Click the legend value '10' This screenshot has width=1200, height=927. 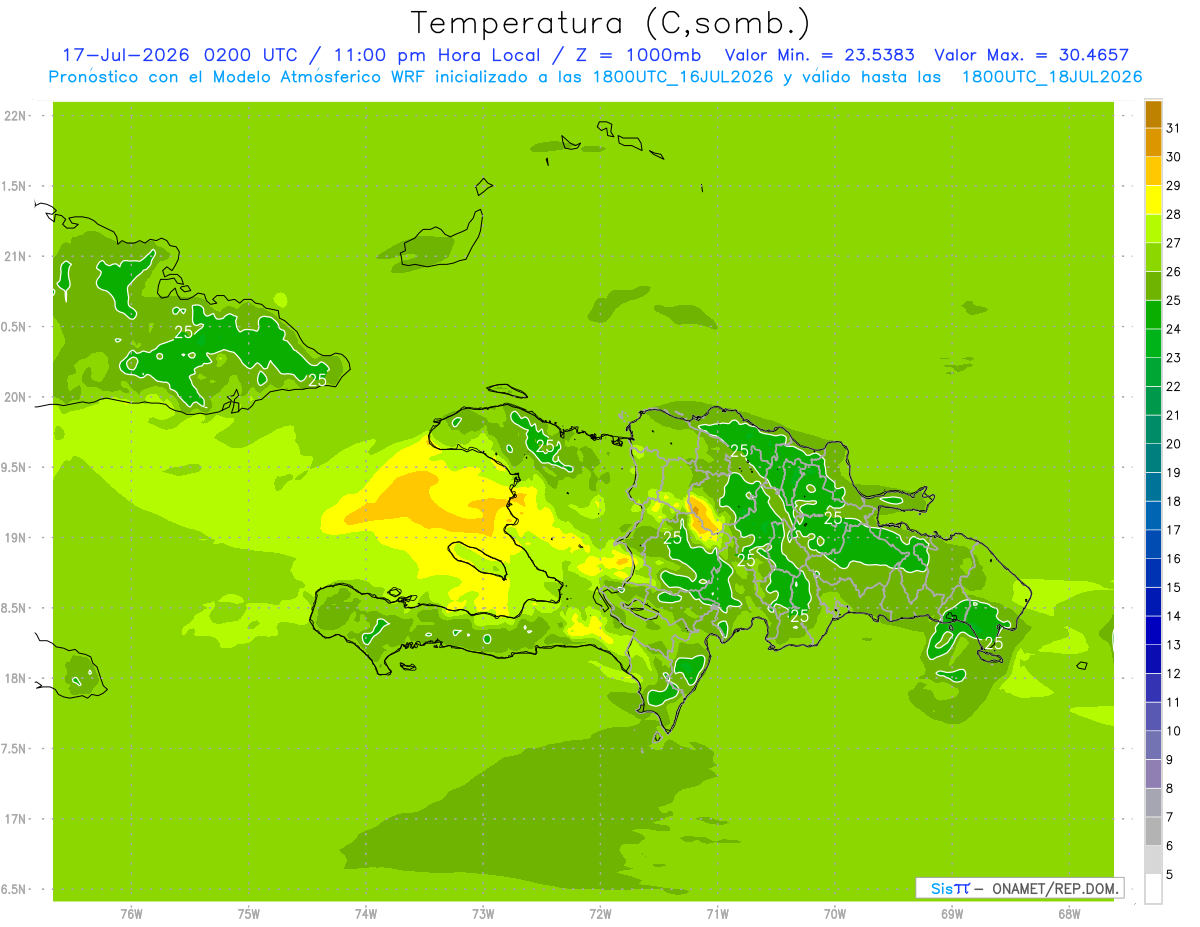1173,731
